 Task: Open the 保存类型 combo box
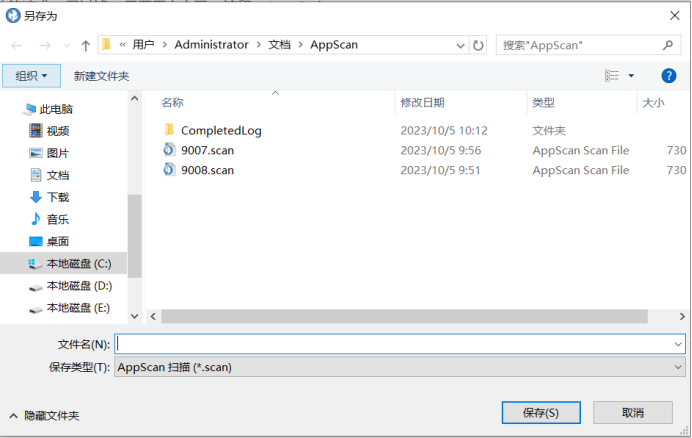(400, 367)
